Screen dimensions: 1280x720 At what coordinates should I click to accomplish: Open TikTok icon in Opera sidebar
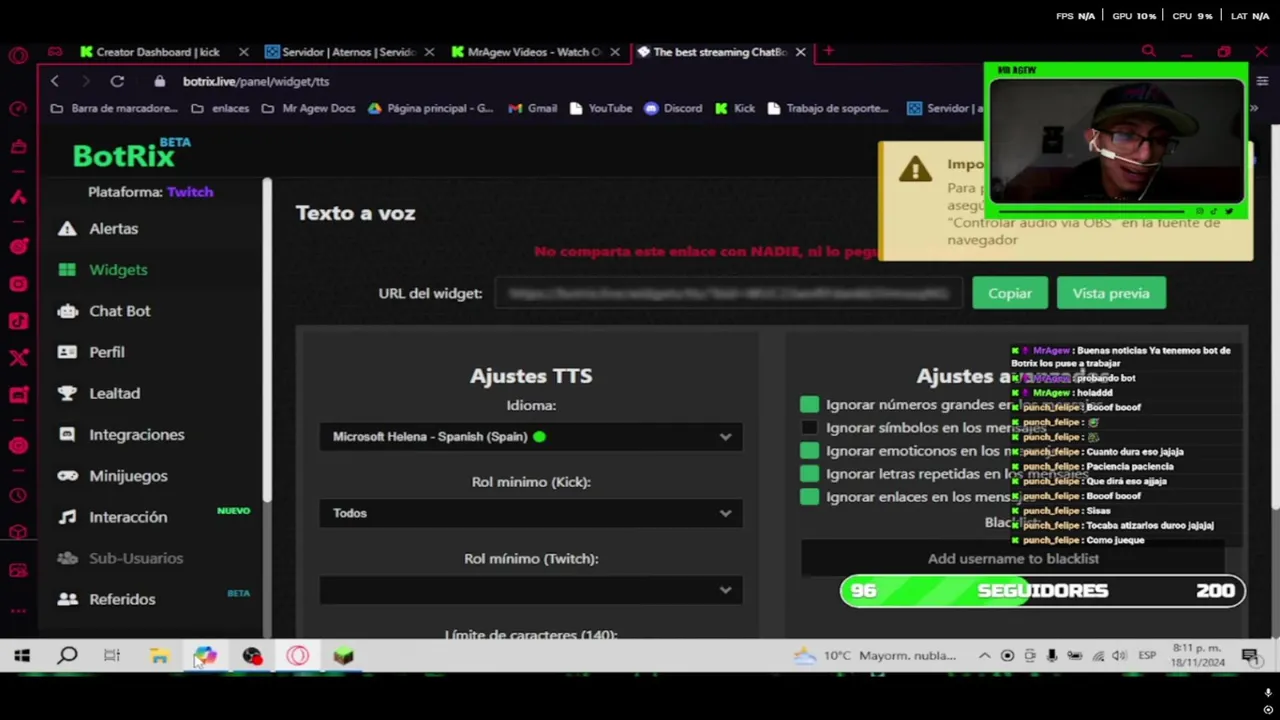point(18,321)
